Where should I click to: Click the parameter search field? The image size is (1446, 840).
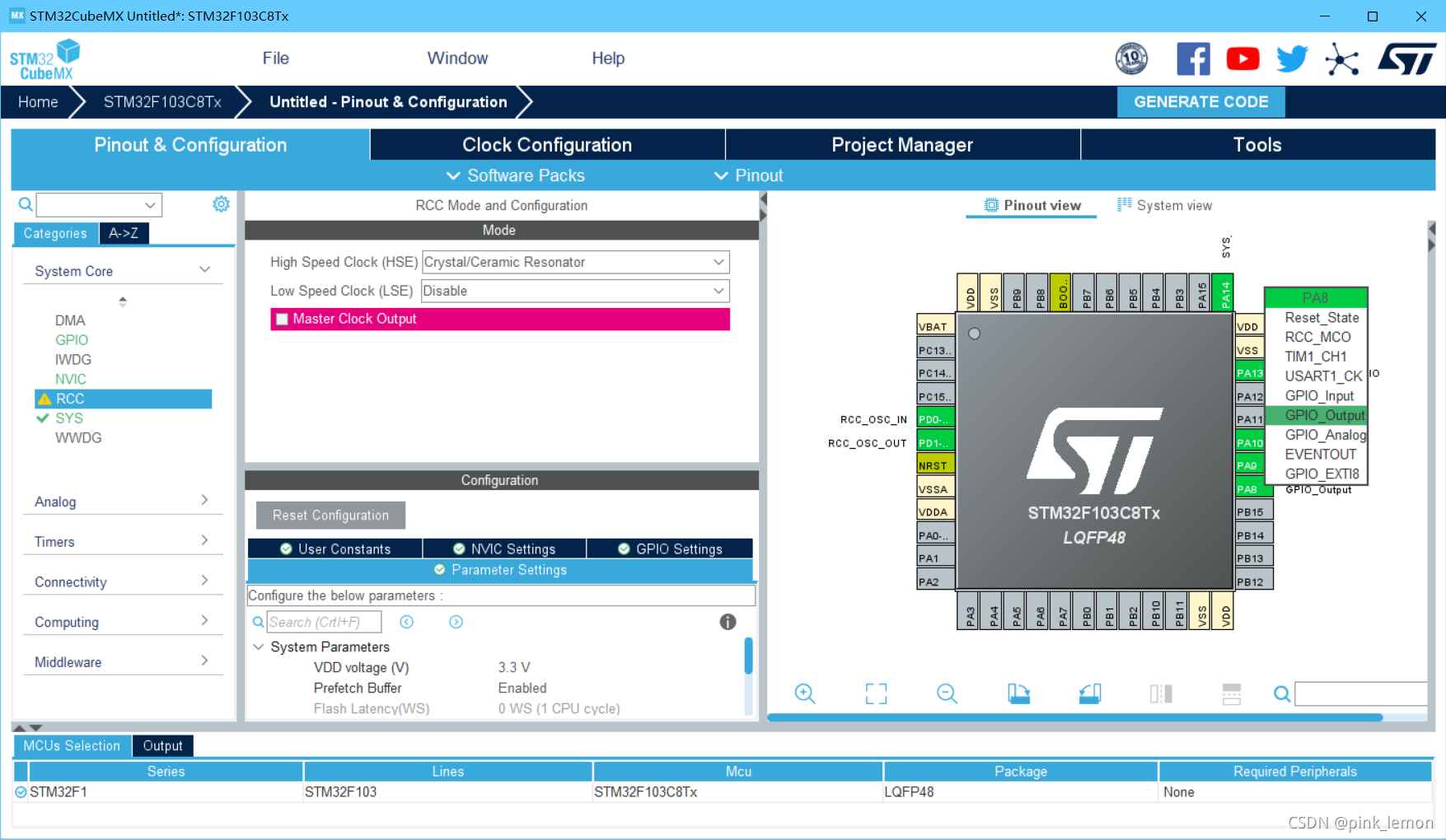(324, 622)
